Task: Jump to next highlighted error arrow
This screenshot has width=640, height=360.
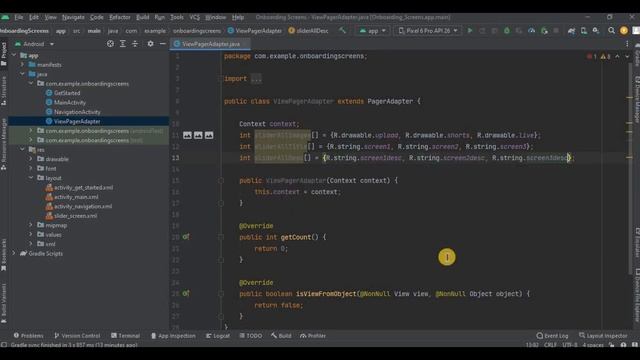Action: coord(627,56)
